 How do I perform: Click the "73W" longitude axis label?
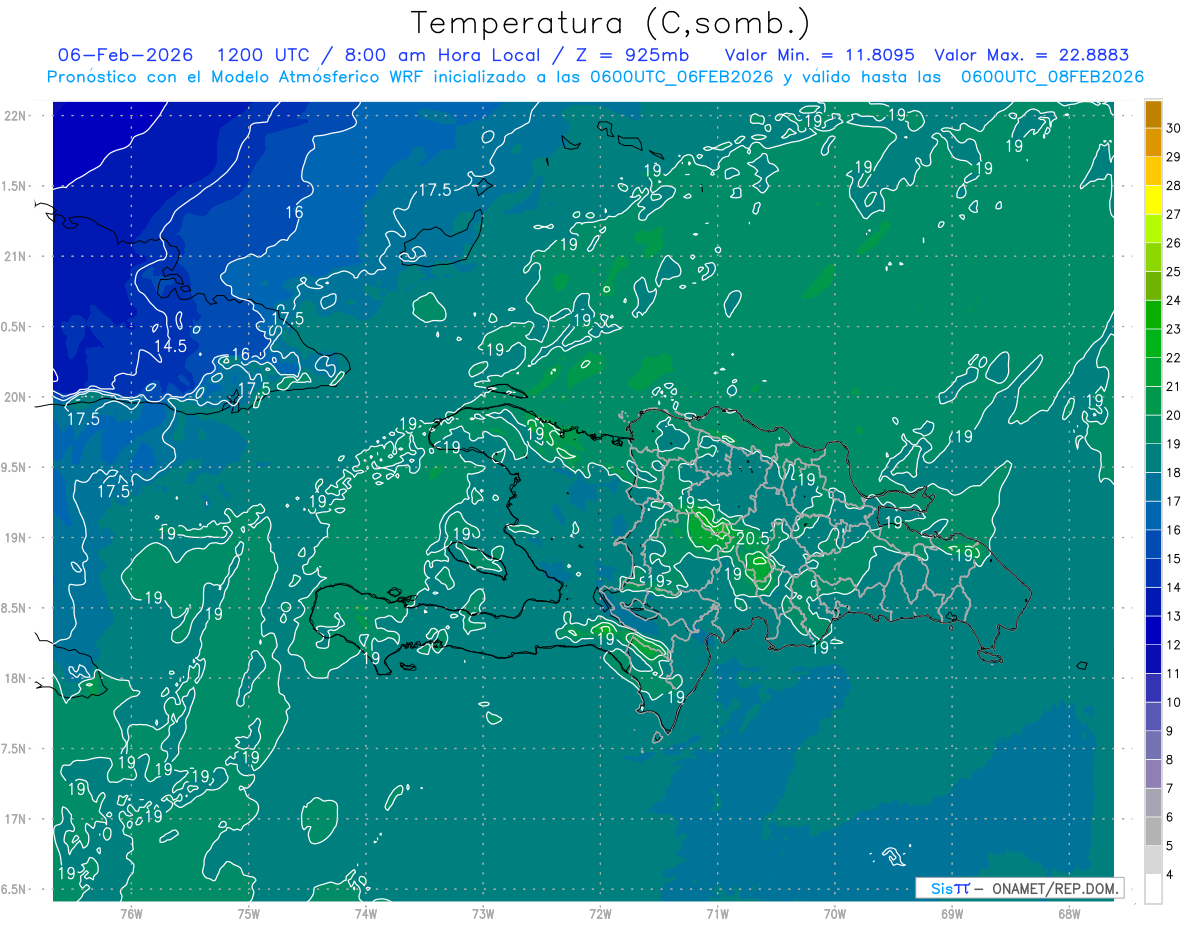click(x=483, y=914)
